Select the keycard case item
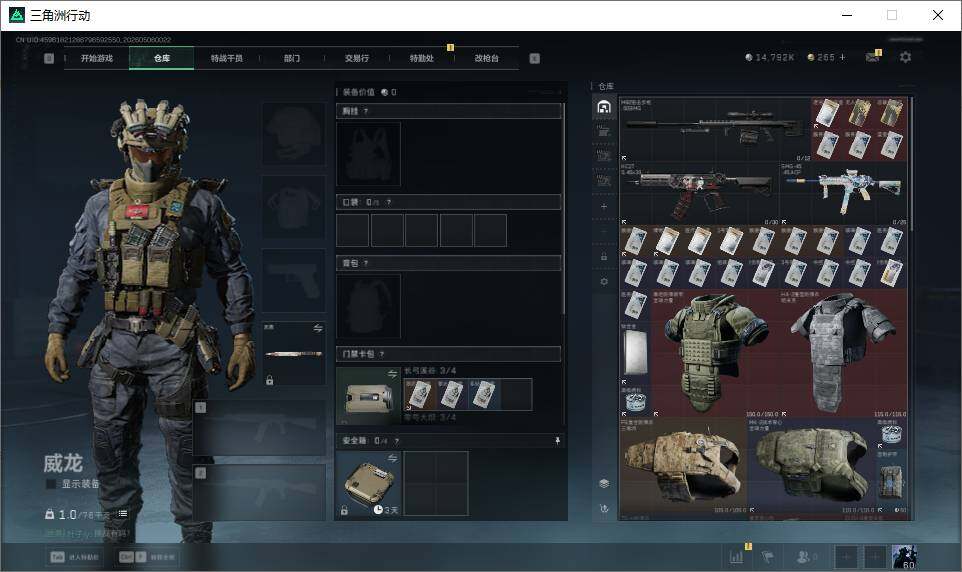 tap(368, 396)
